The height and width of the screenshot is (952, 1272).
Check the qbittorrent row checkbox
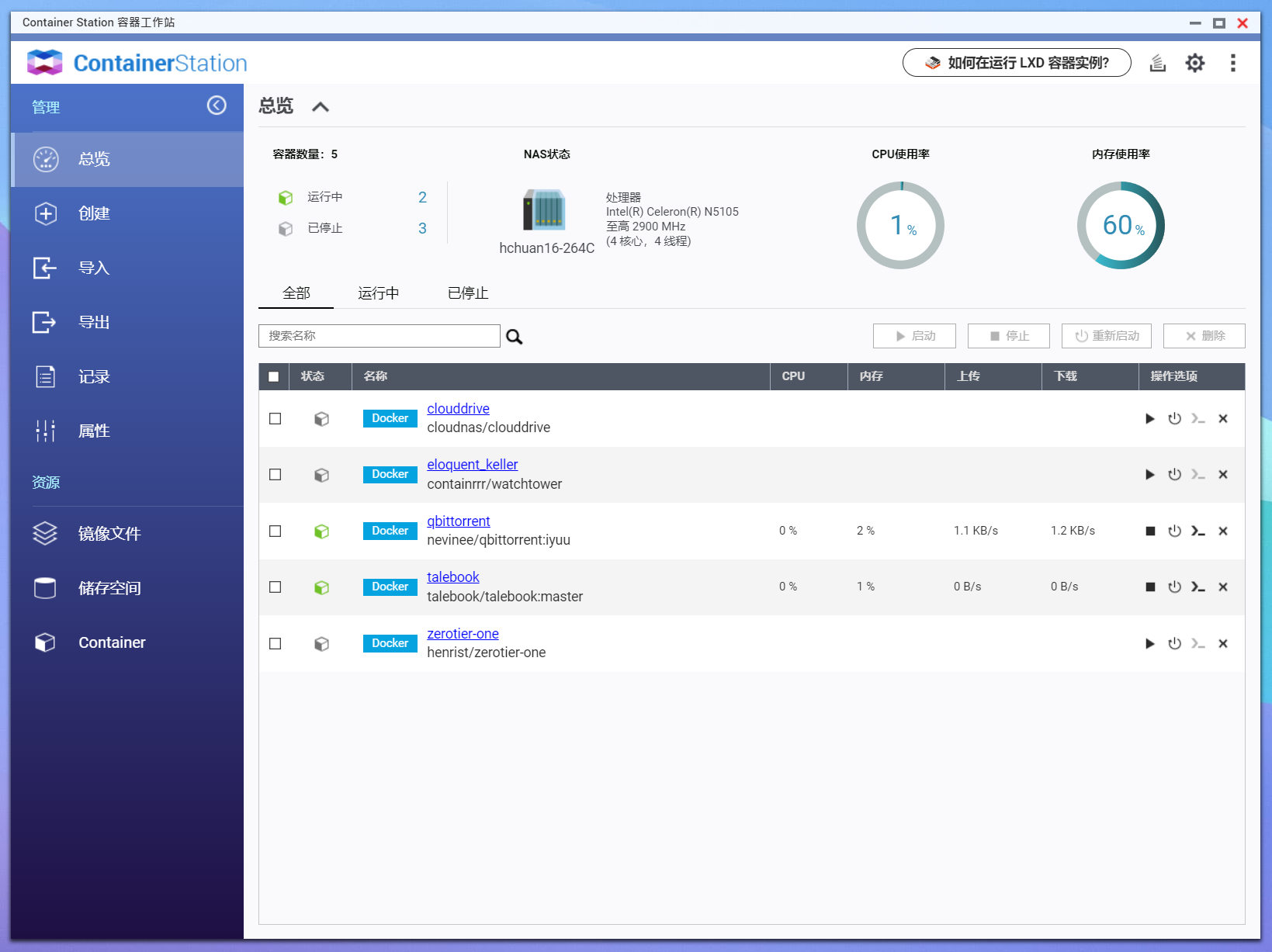(x=275, y=531)
